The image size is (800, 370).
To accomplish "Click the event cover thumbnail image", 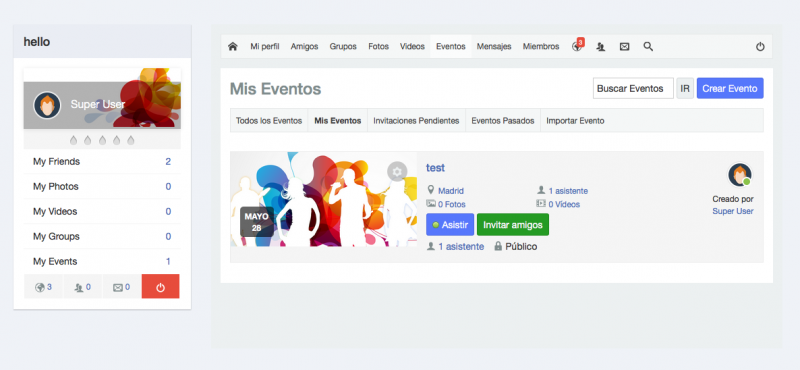I will click(x=323, y=199).
